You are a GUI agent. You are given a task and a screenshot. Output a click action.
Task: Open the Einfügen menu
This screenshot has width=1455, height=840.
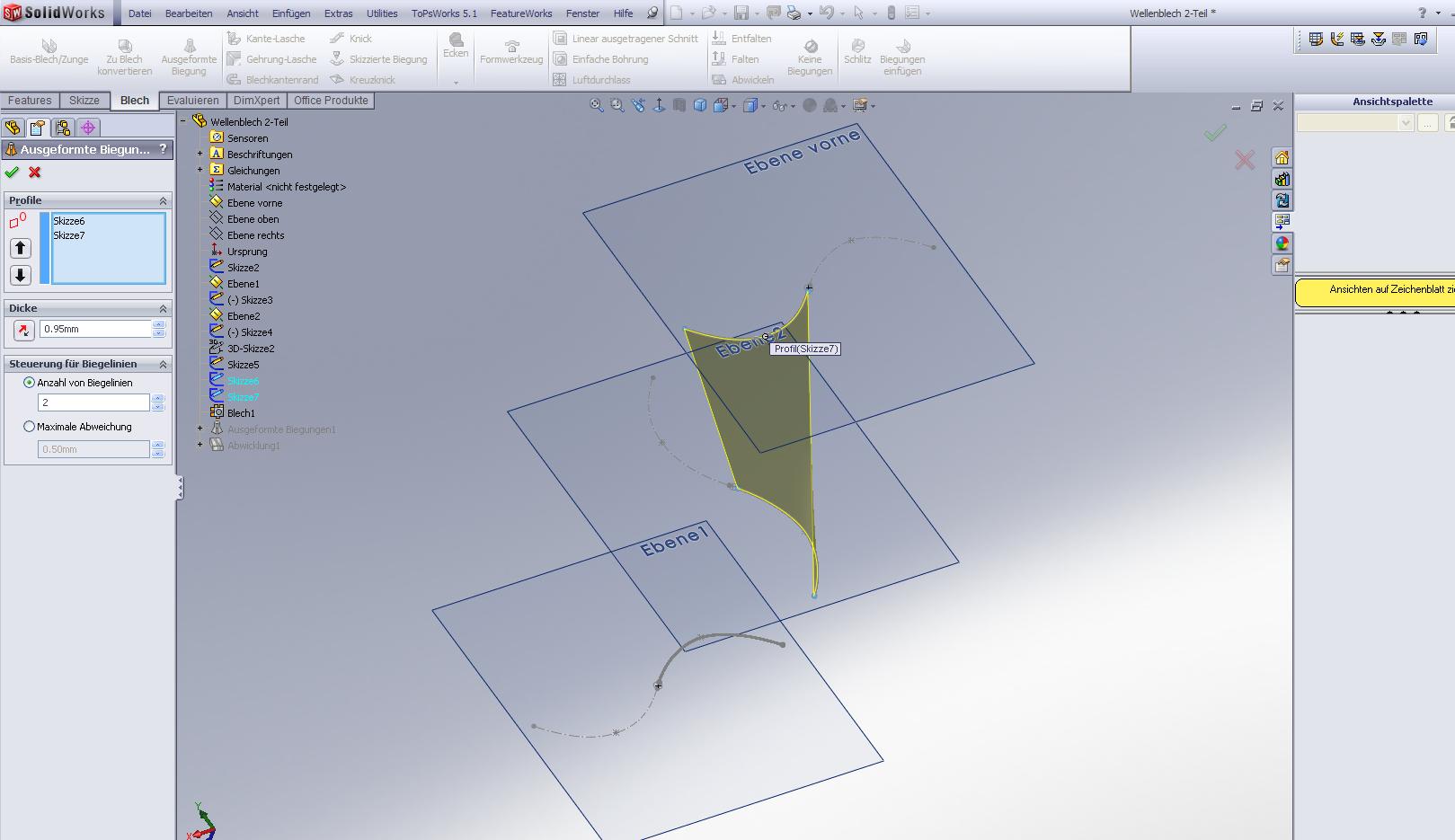coord(291,13)
